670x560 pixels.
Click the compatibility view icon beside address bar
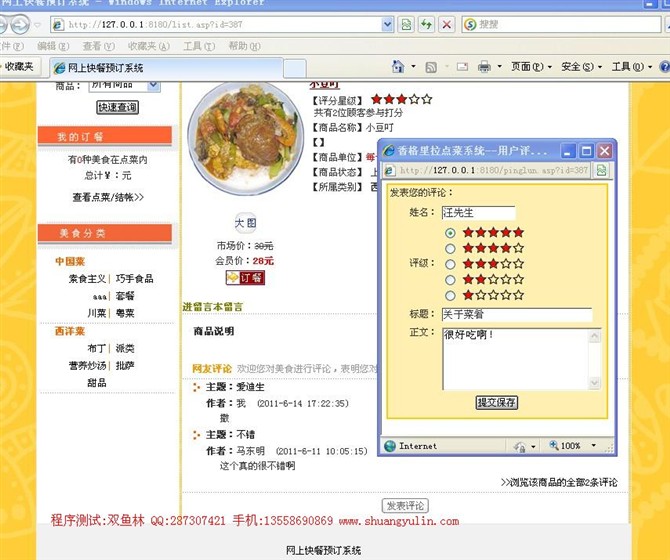406,24
